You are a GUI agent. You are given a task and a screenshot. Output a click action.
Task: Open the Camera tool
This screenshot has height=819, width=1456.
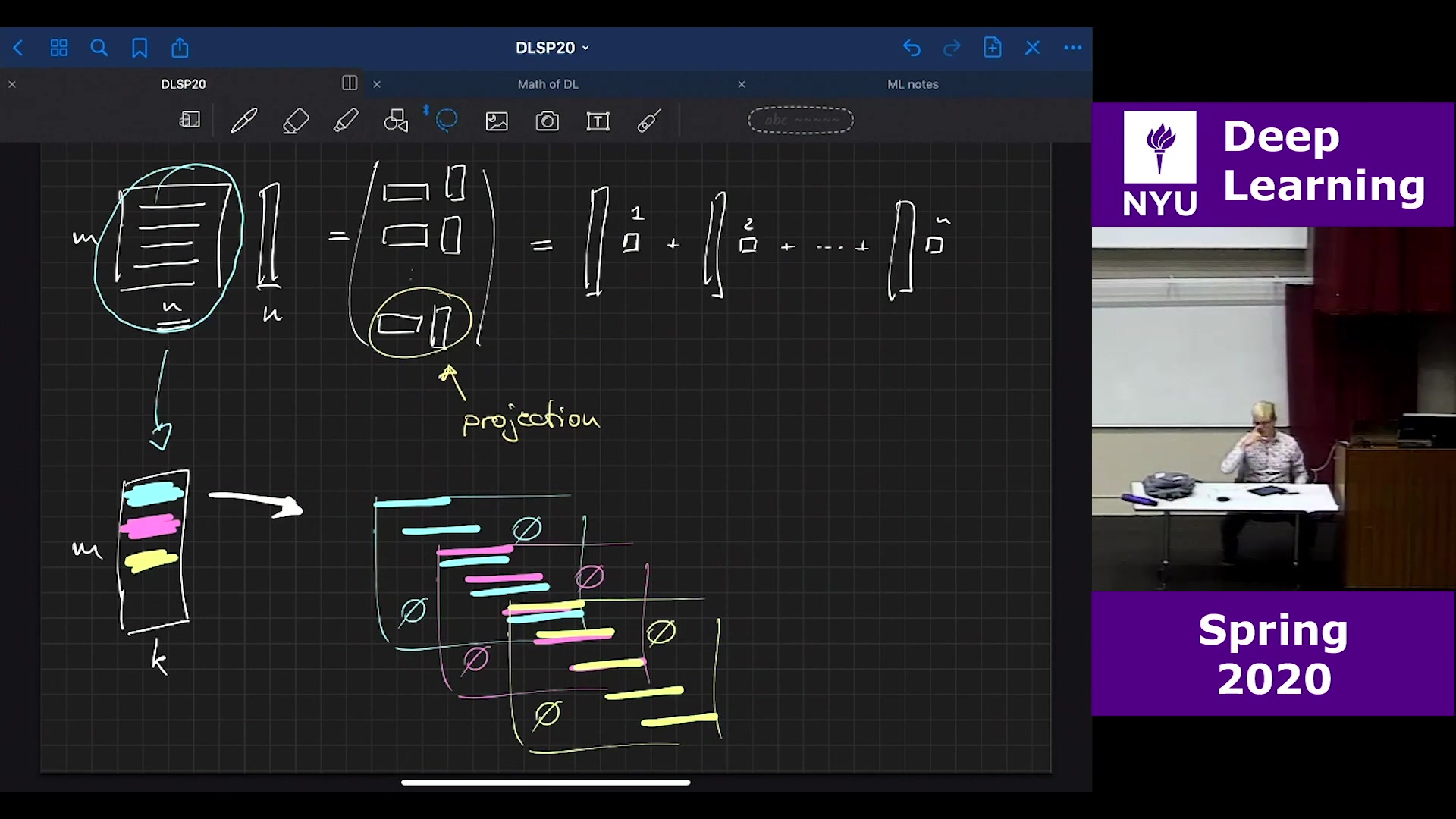[x=547, y=121]
